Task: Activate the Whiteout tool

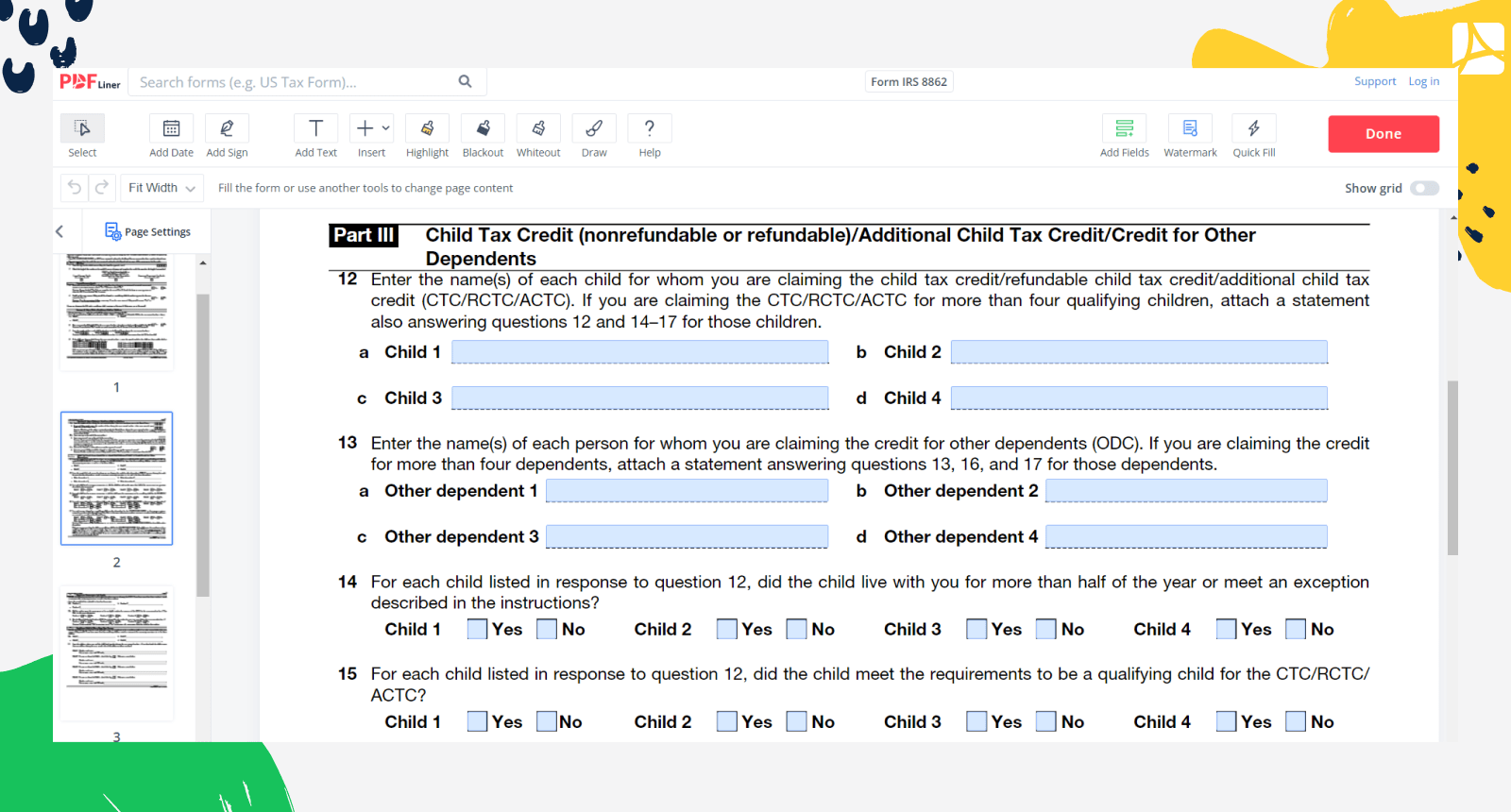Action: tap(538, 129)
